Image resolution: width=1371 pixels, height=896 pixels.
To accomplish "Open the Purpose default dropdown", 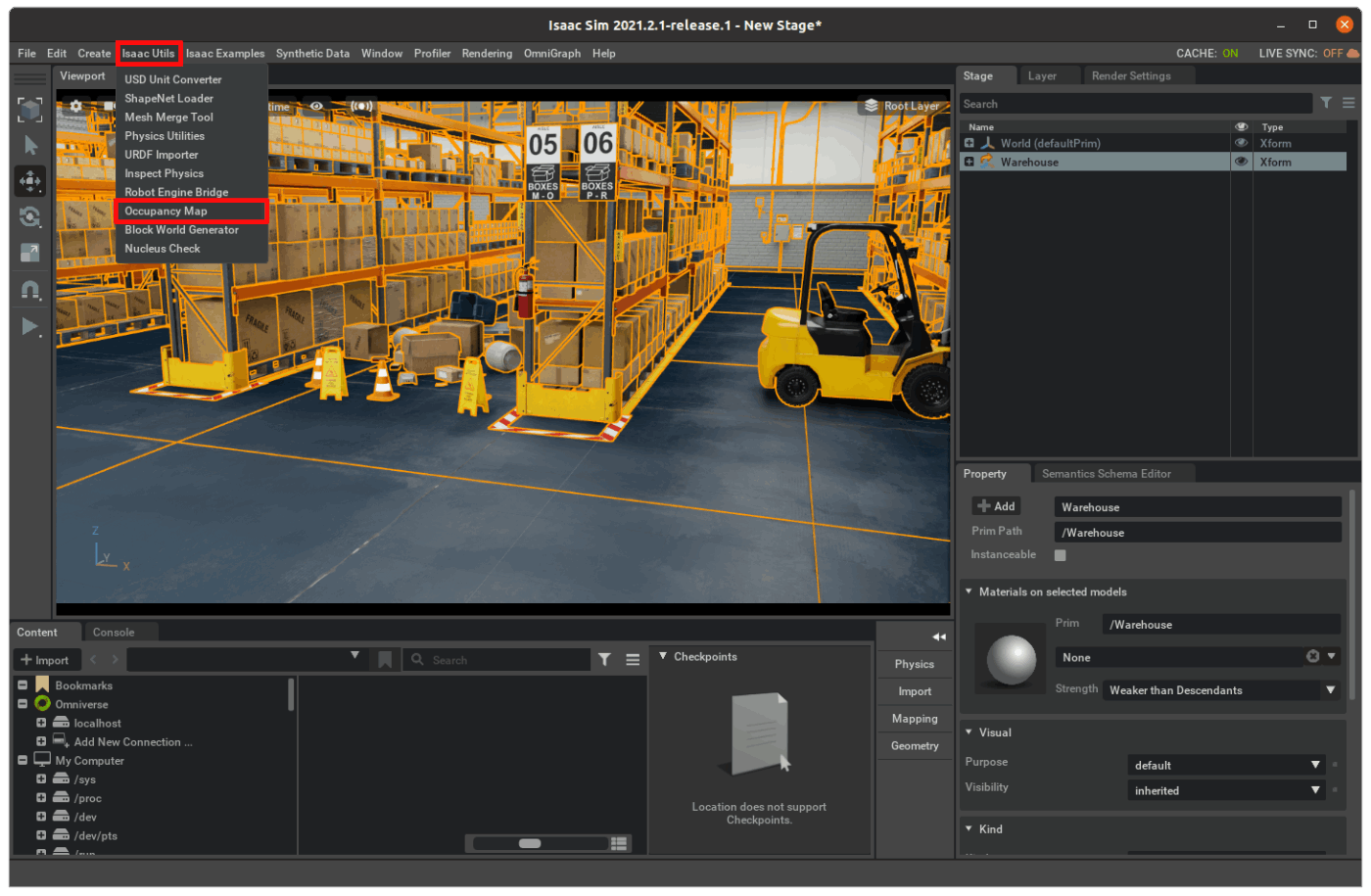I will point(1227,765).
